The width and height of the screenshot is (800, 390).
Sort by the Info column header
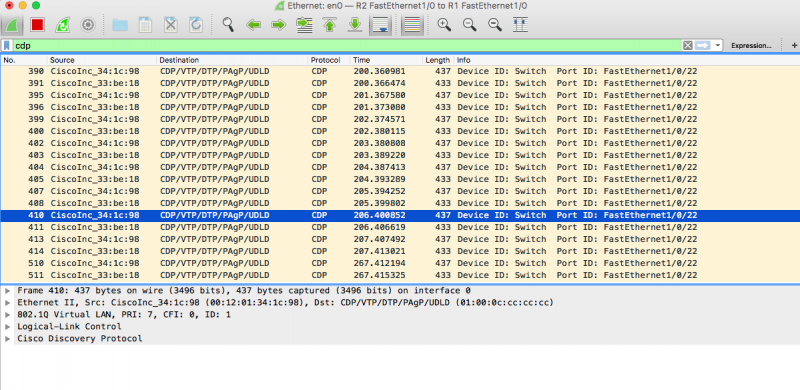click(x=627, y=60)
